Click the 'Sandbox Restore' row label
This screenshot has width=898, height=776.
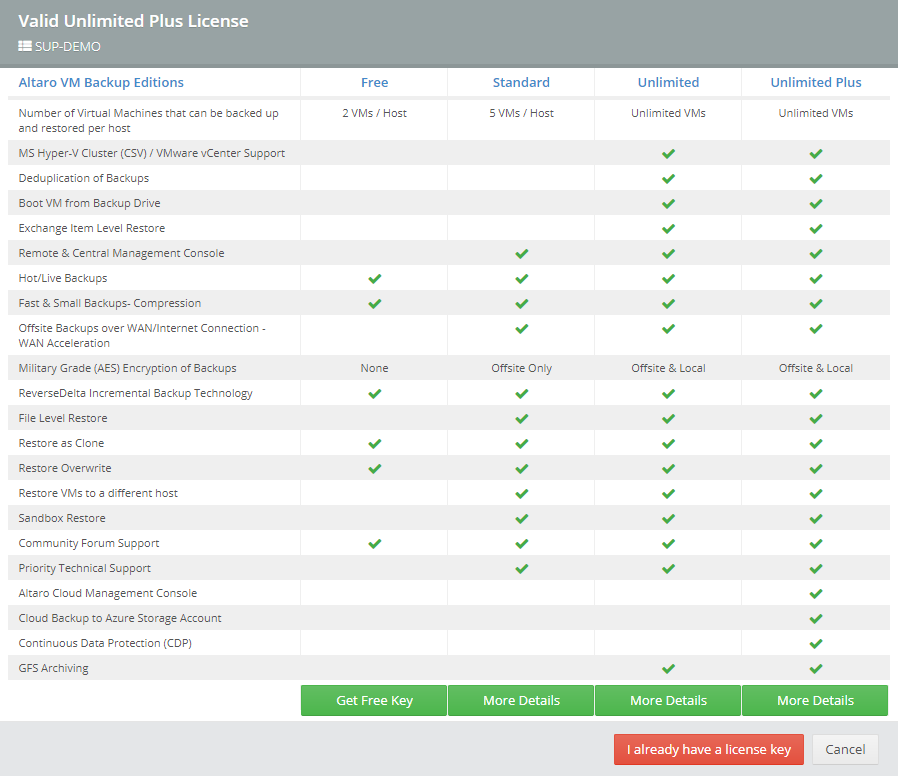(62, 518)
